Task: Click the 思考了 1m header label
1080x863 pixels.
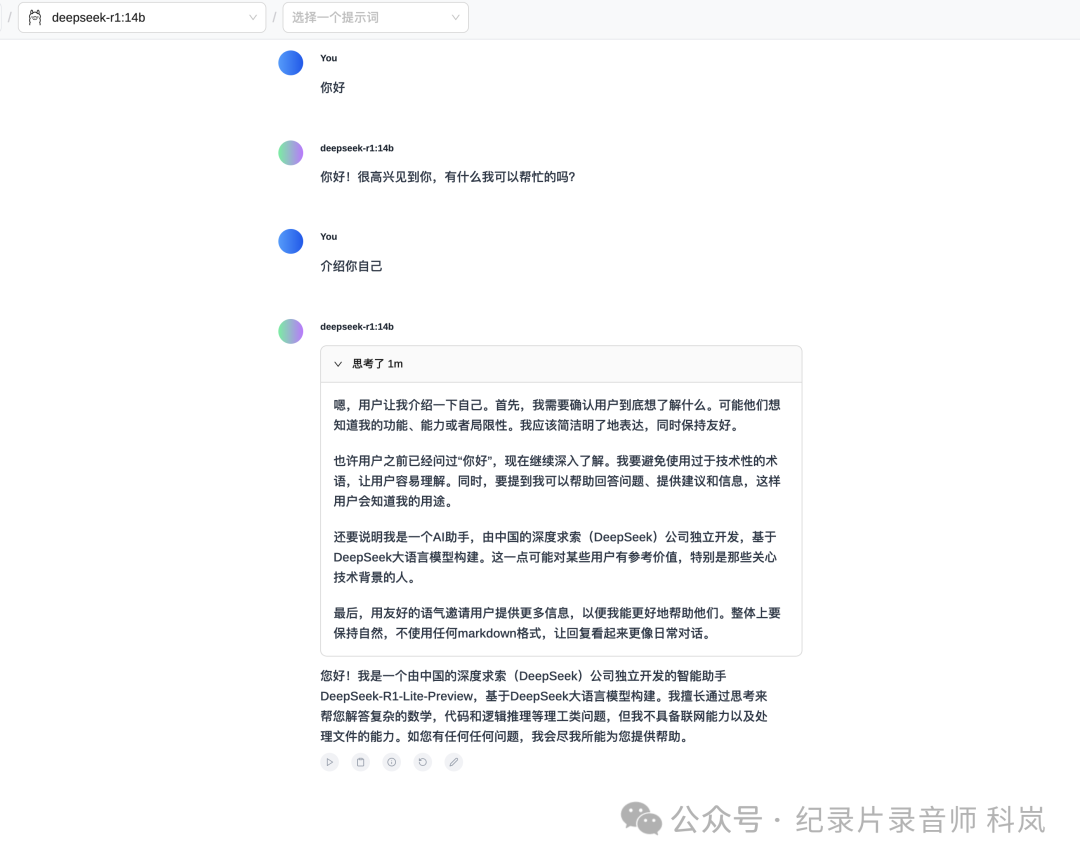Action: pyautogui.click(x=377, y=364)
